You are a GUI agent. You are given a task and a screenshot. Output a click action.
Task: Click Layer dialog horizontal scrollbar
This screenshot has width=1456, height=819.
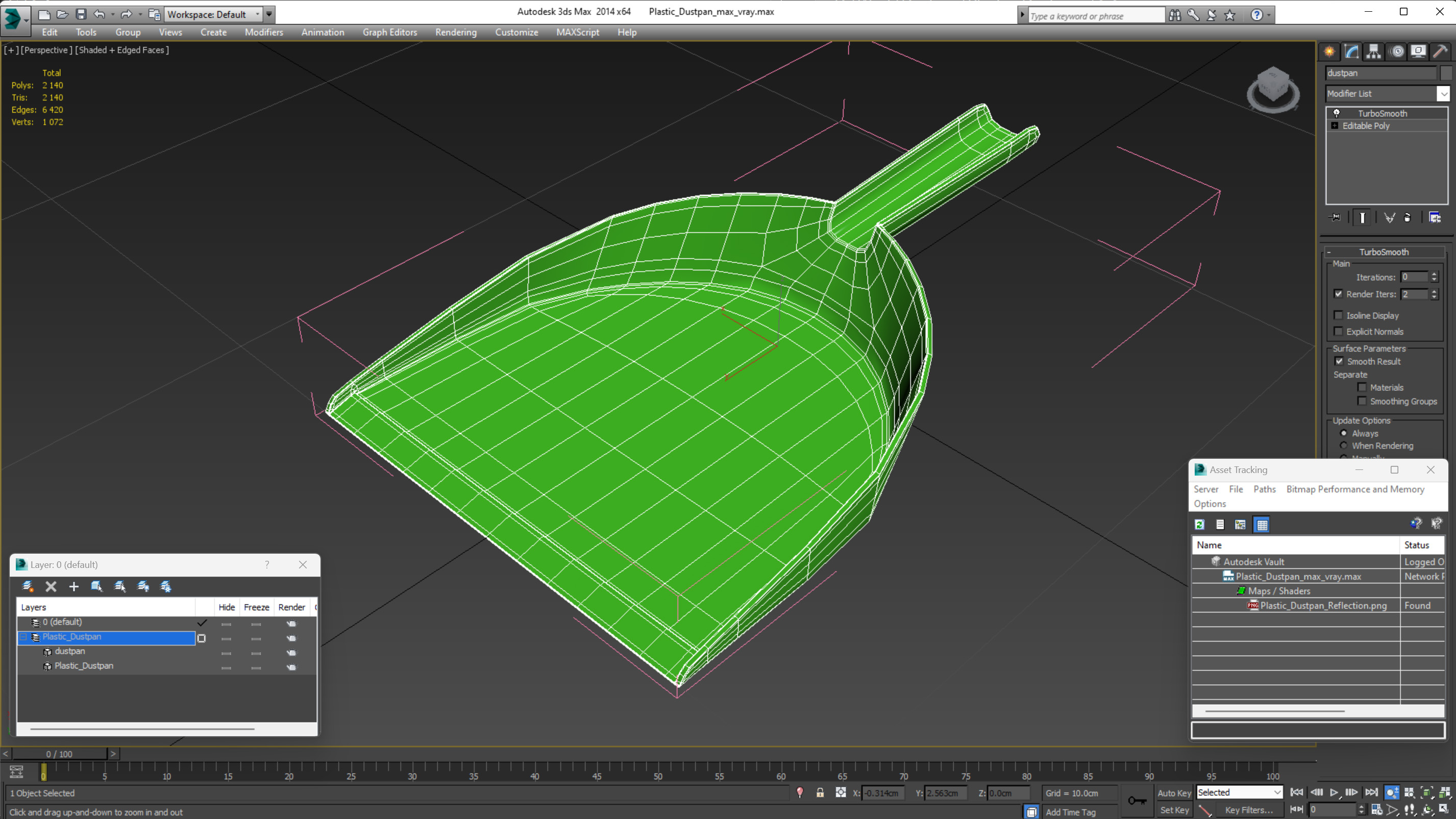tap(142, 729)
